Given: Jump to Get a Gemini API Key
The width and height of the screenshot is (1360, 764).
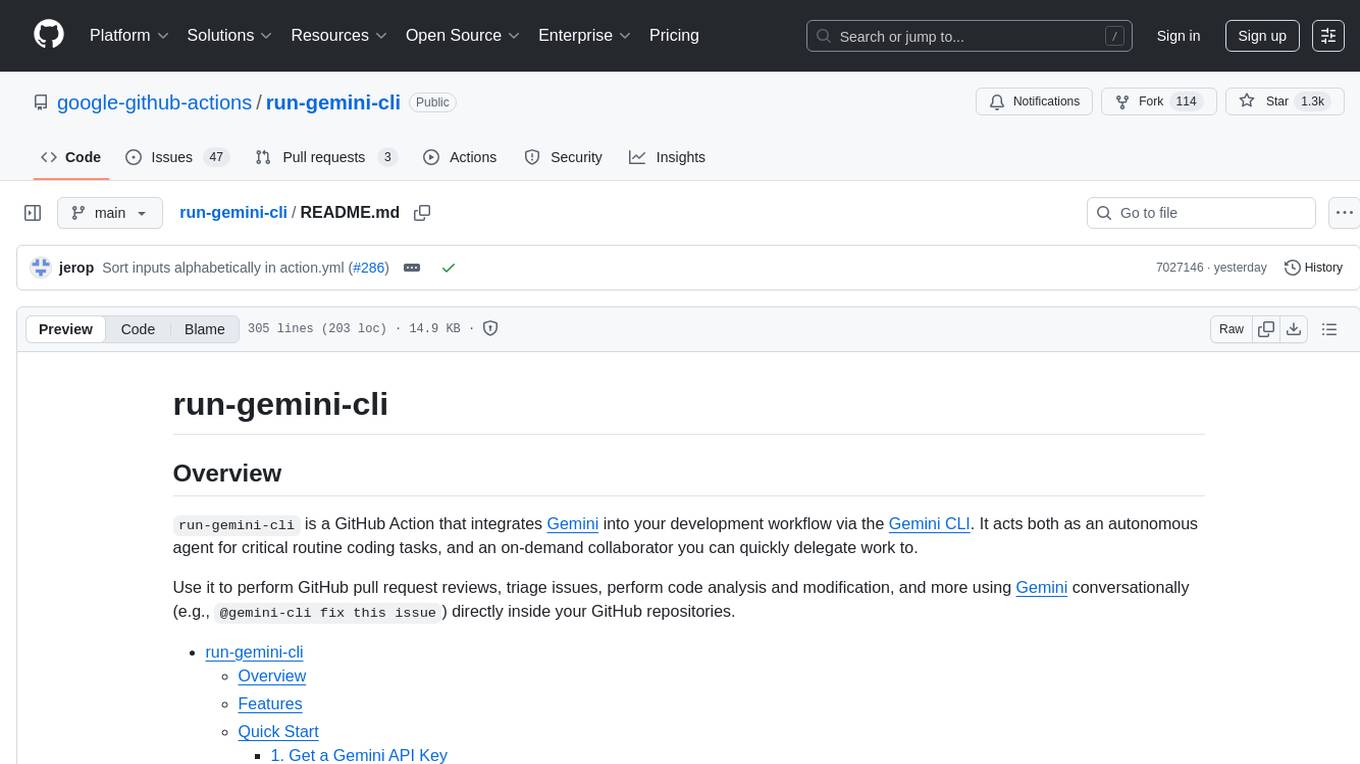Looking at the screenshot, I should tap(359, 755).
